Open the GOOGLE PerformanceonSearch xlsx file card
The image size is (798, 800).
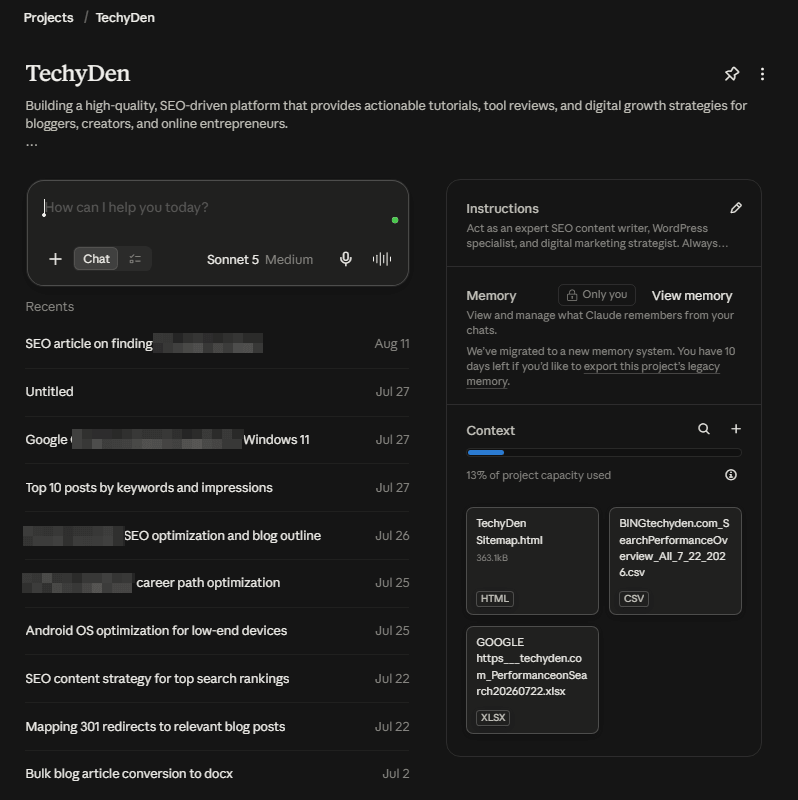[x=532, y=680]
